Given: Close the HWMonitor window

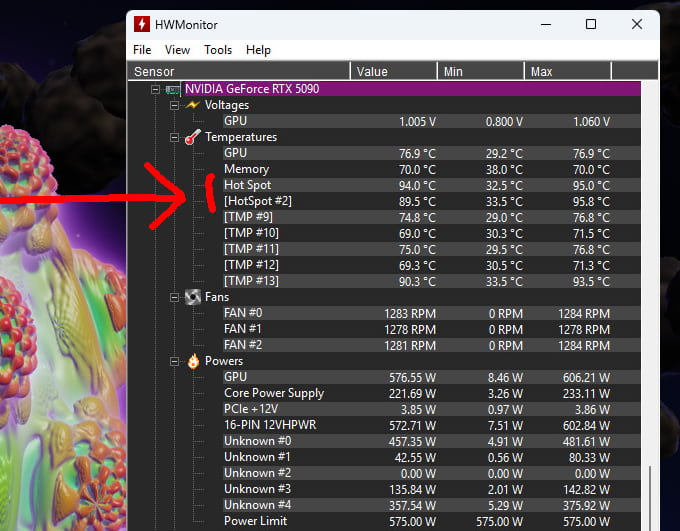Looking at the screenshot, I should coord(637,24).
